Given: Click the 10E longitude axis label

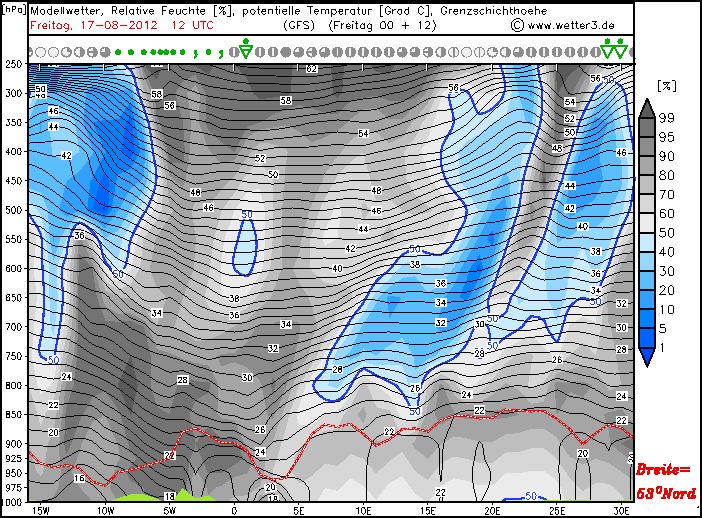Looking at the screenshot, I should 362,509.
